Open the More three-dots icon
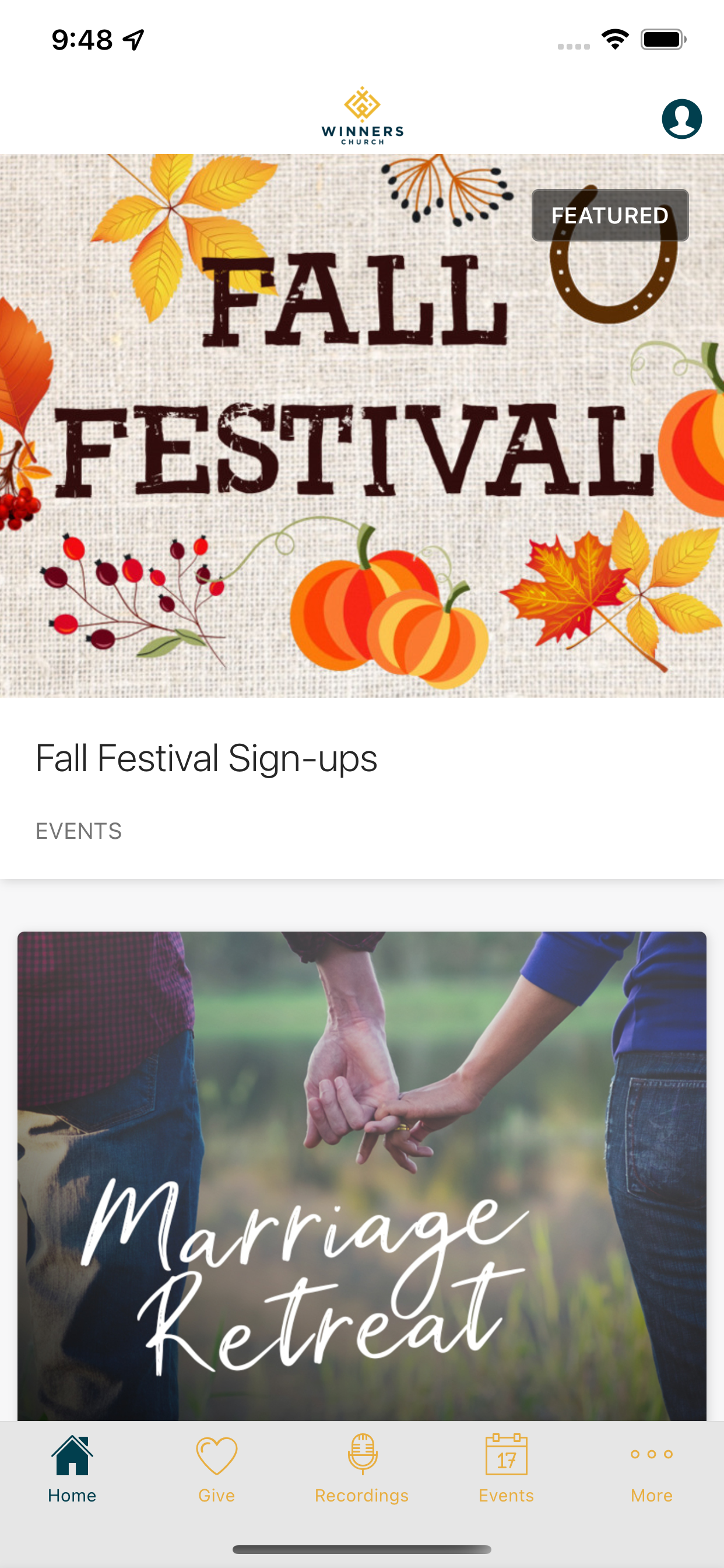The height and width of the screenshot is (1568, 724). click(652, 1454)
